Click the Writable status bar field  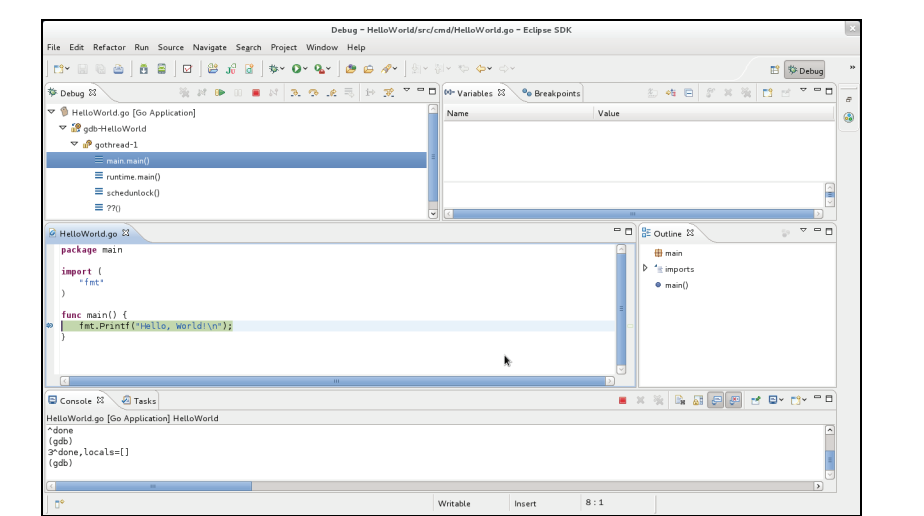click(x=454, y=504)
